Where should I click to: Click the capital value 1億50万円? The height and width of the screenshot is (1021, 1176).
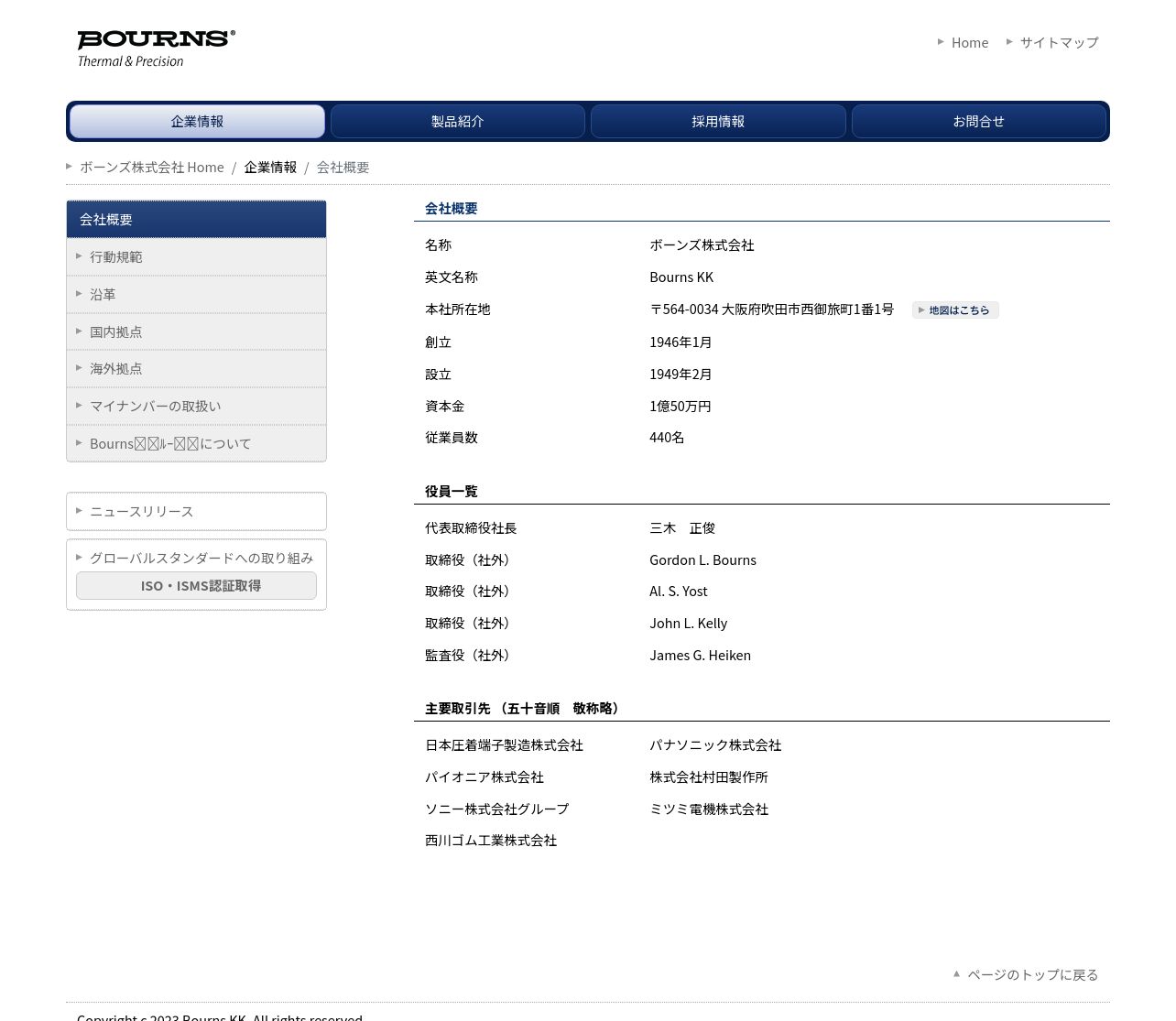681,407
